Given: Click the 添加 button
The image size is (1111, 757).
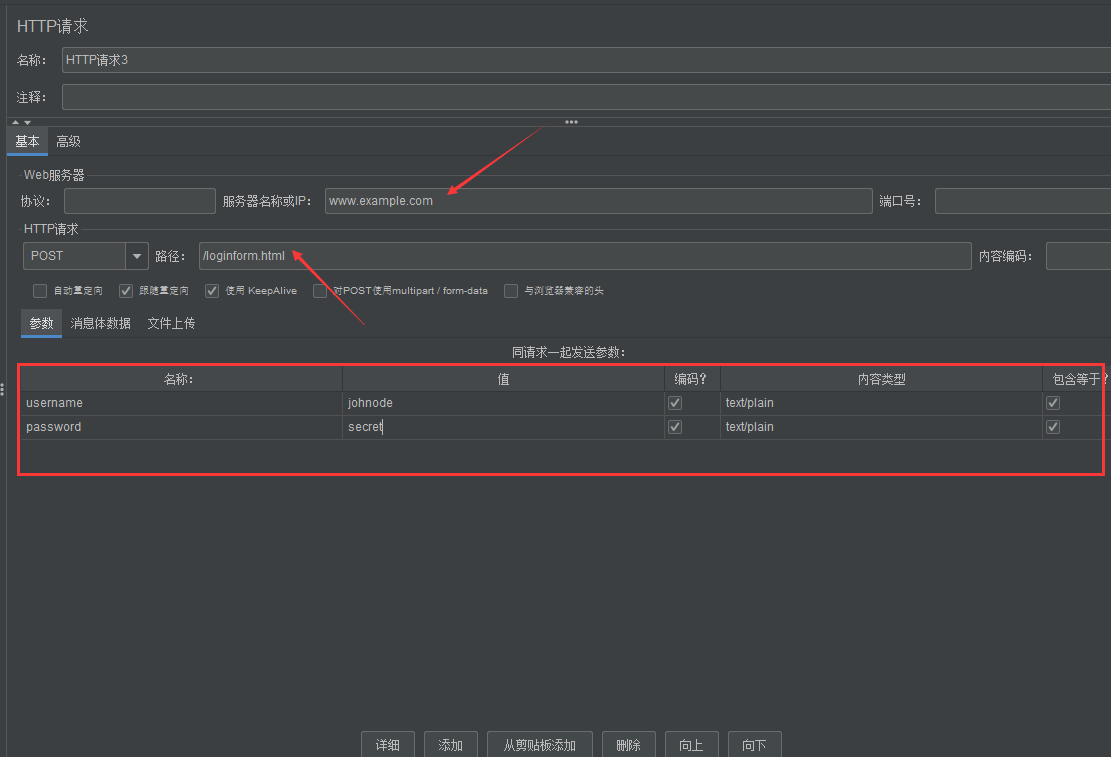Looking at the screenshot, I should click(451, 745).
